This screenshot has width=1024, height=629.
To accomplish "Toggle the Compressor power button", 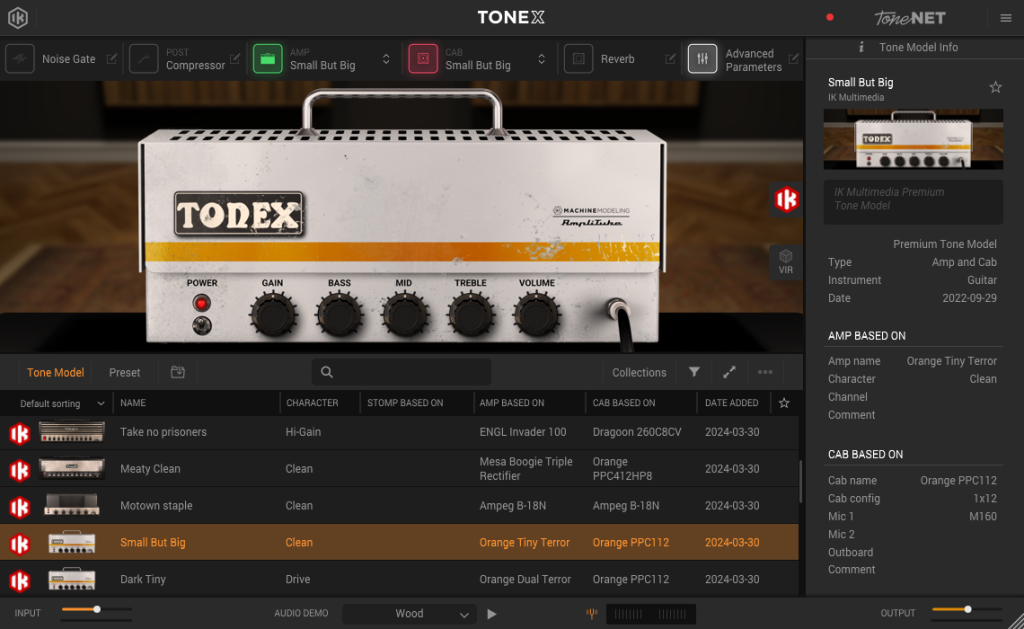I will (x=144, y=59).
